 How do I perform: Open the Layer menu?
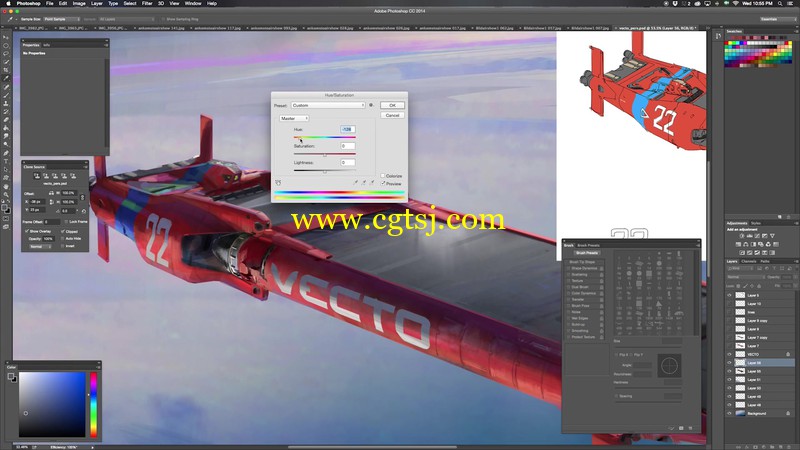(96, 4)
